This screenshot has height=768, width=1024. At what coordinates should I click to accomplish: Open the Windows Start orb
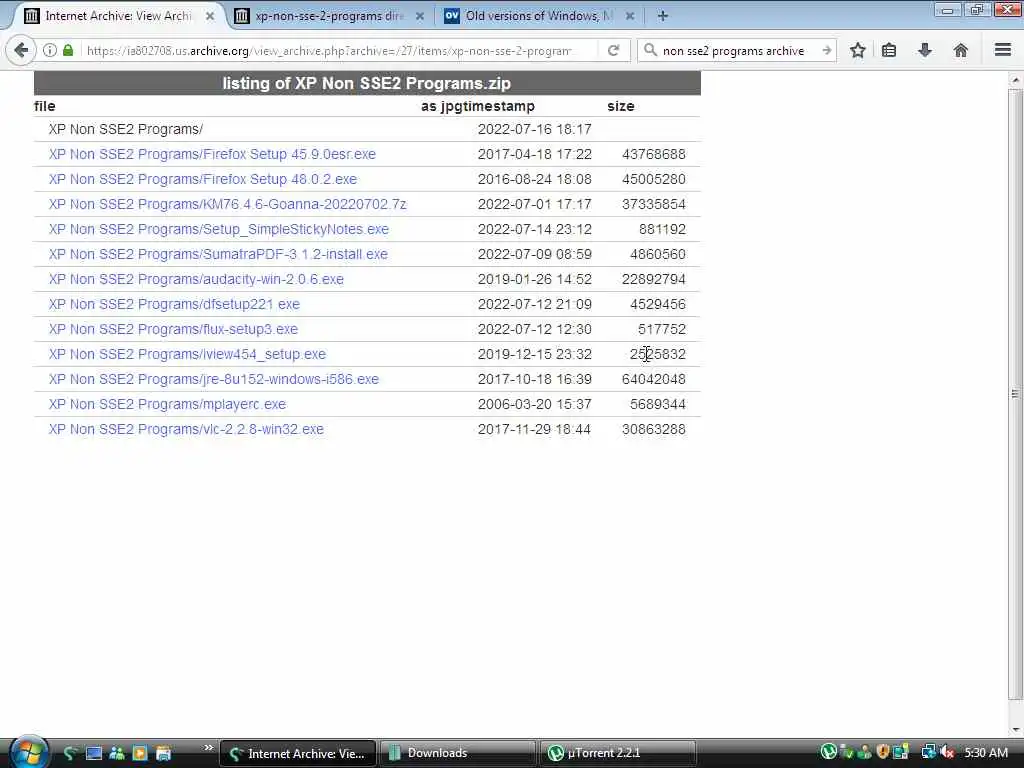28,752
